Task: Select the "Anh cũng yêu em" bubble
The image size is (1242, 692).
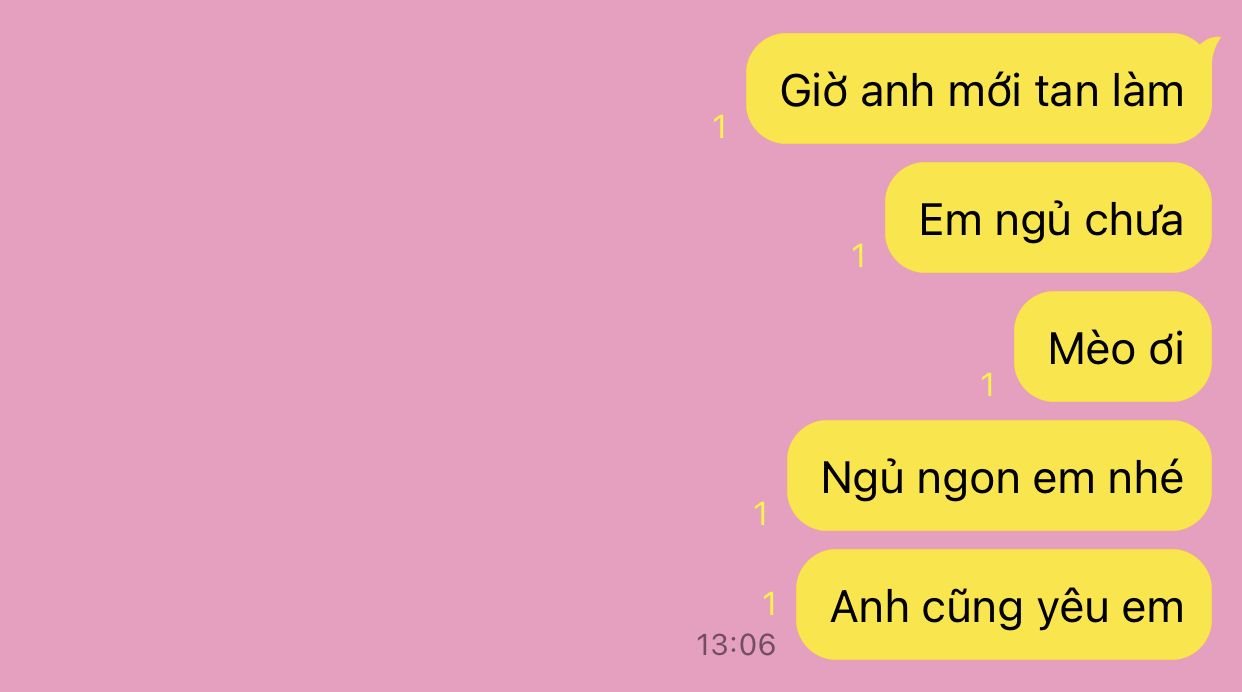Action: point(1004,605)
